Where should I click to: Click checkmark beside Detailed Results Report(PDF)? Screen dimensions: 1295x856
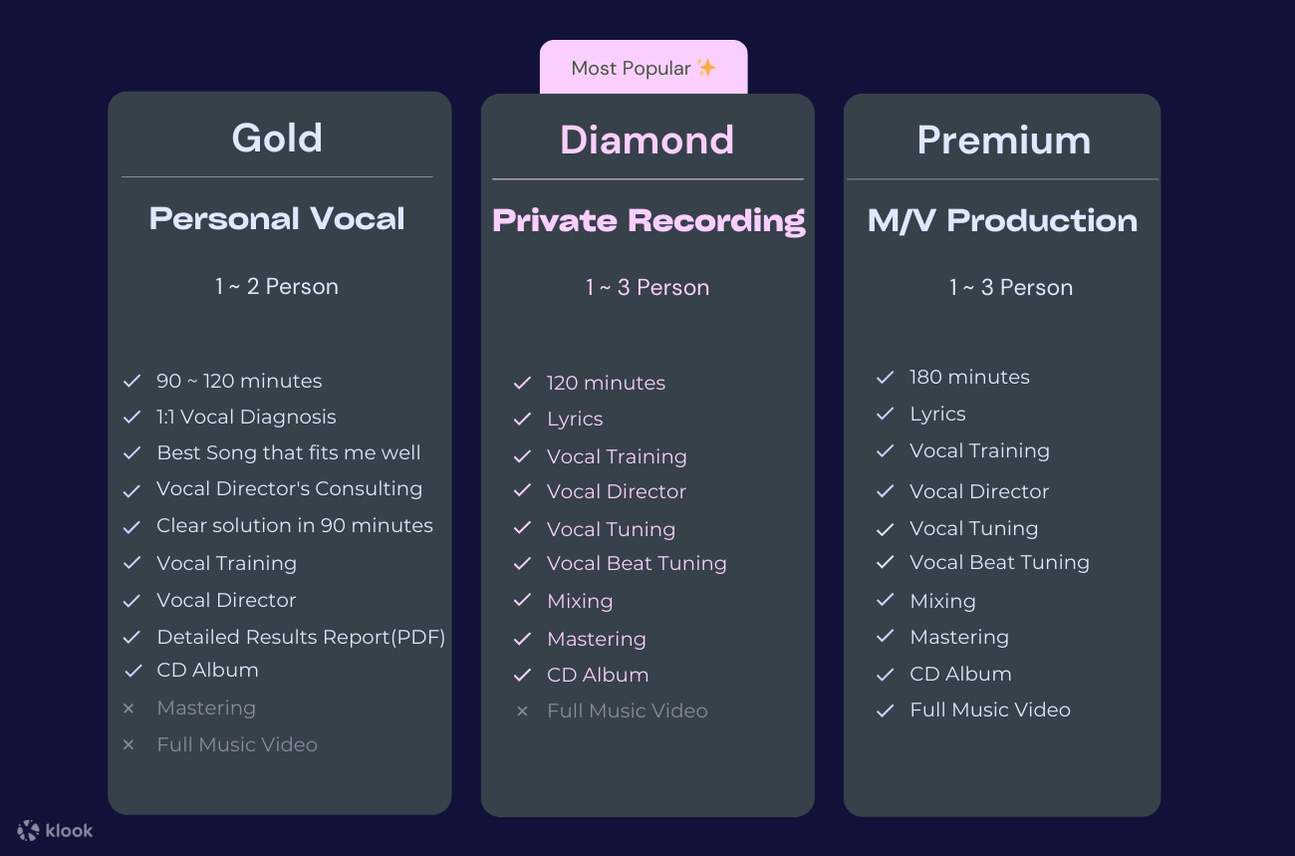pyautogui.click(x=131, y=637)
